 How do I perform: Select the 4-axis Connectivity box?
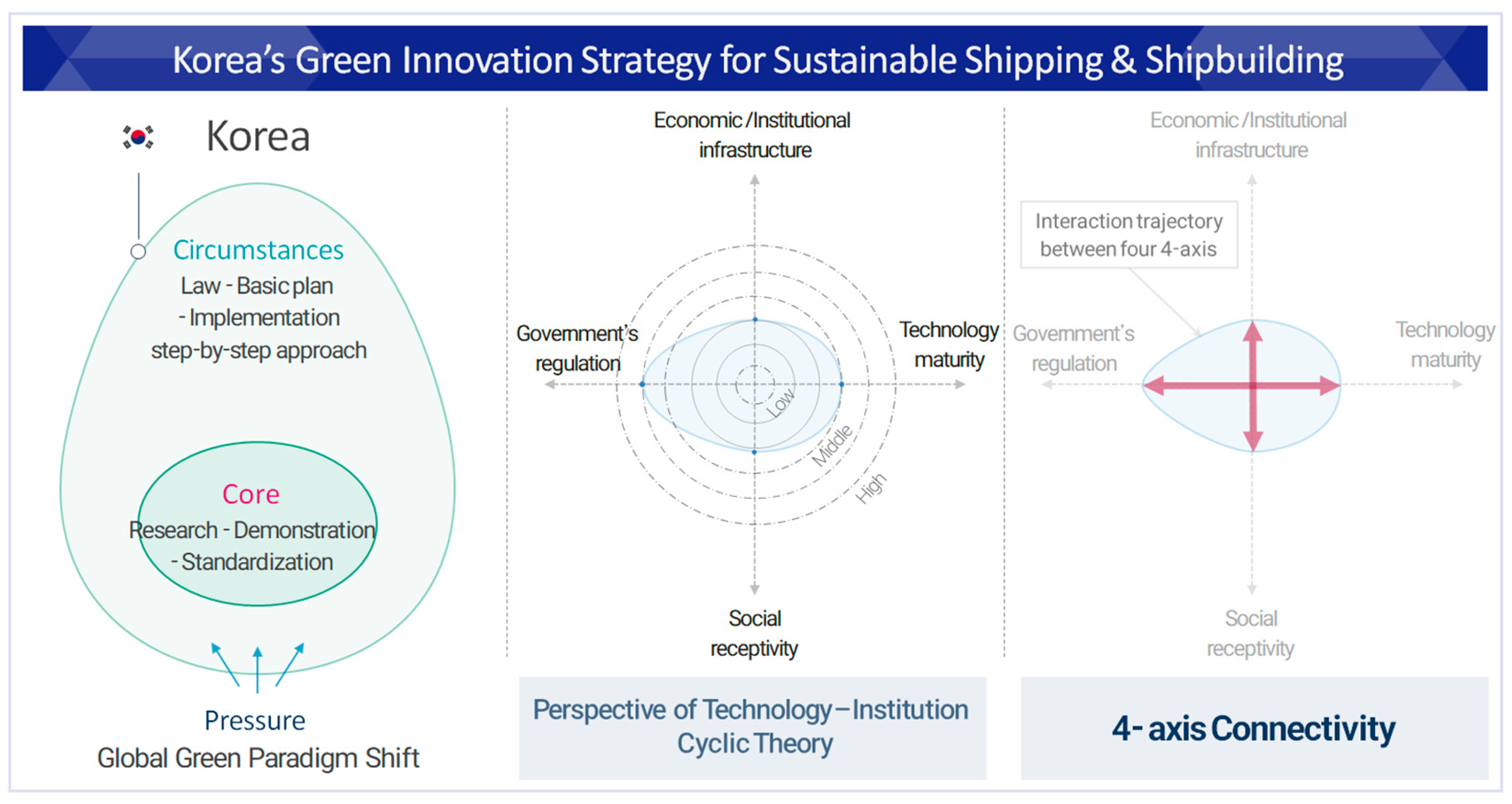pyautogui.click(x=1254, y=728)
